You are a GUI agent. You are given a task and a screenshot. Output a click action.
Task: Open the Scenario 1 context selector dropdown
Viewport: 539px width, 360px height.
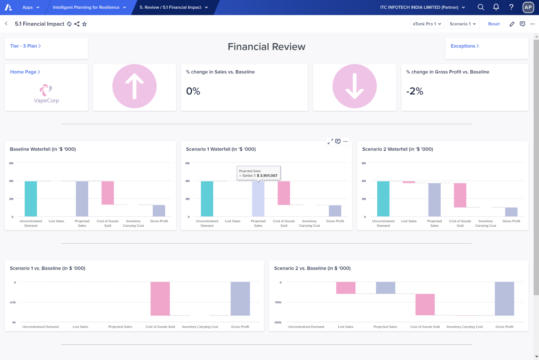pos(463,24)
